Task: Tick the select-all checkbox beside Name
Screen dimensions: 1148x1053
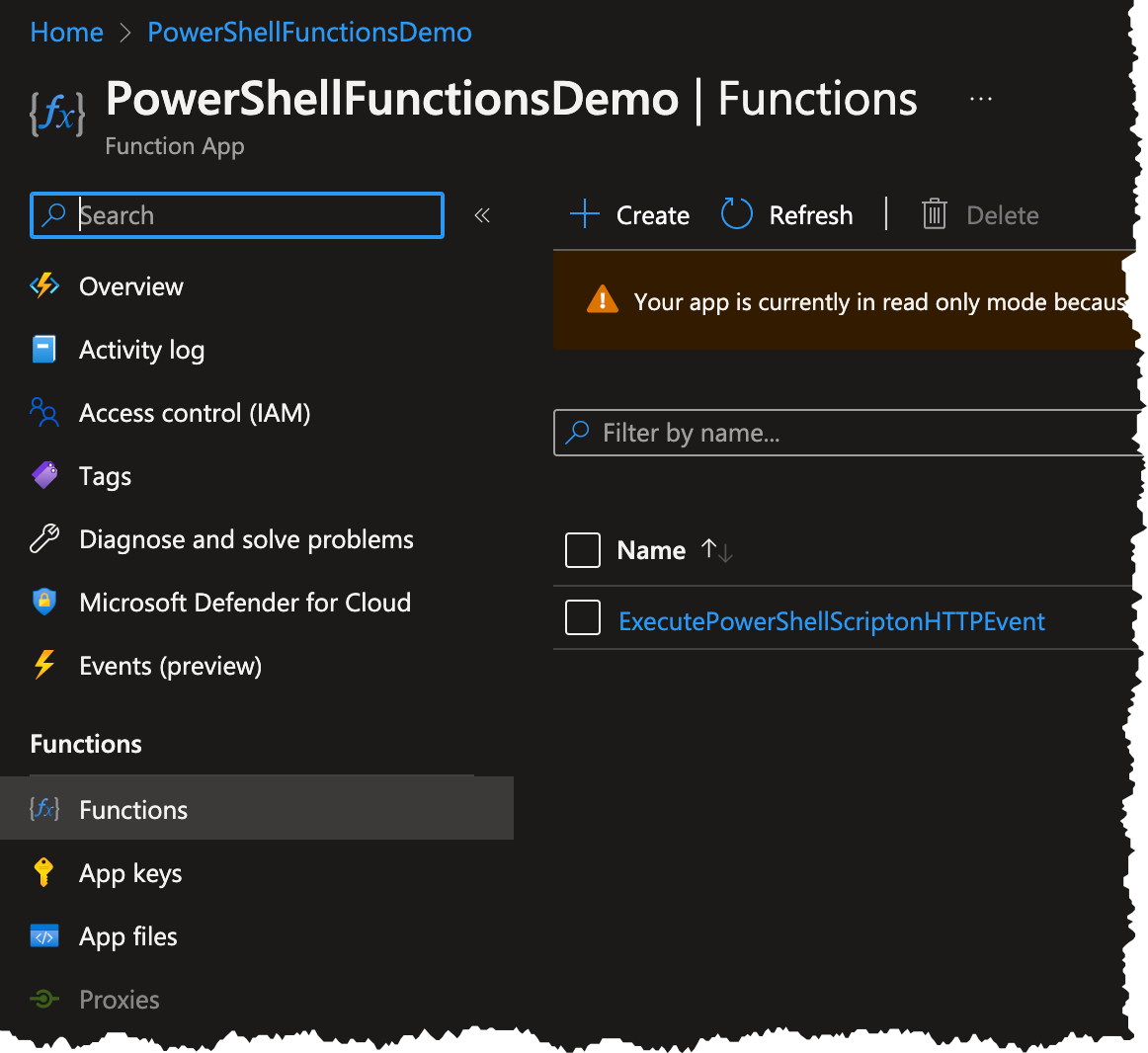Action: [x=583, y=550]
